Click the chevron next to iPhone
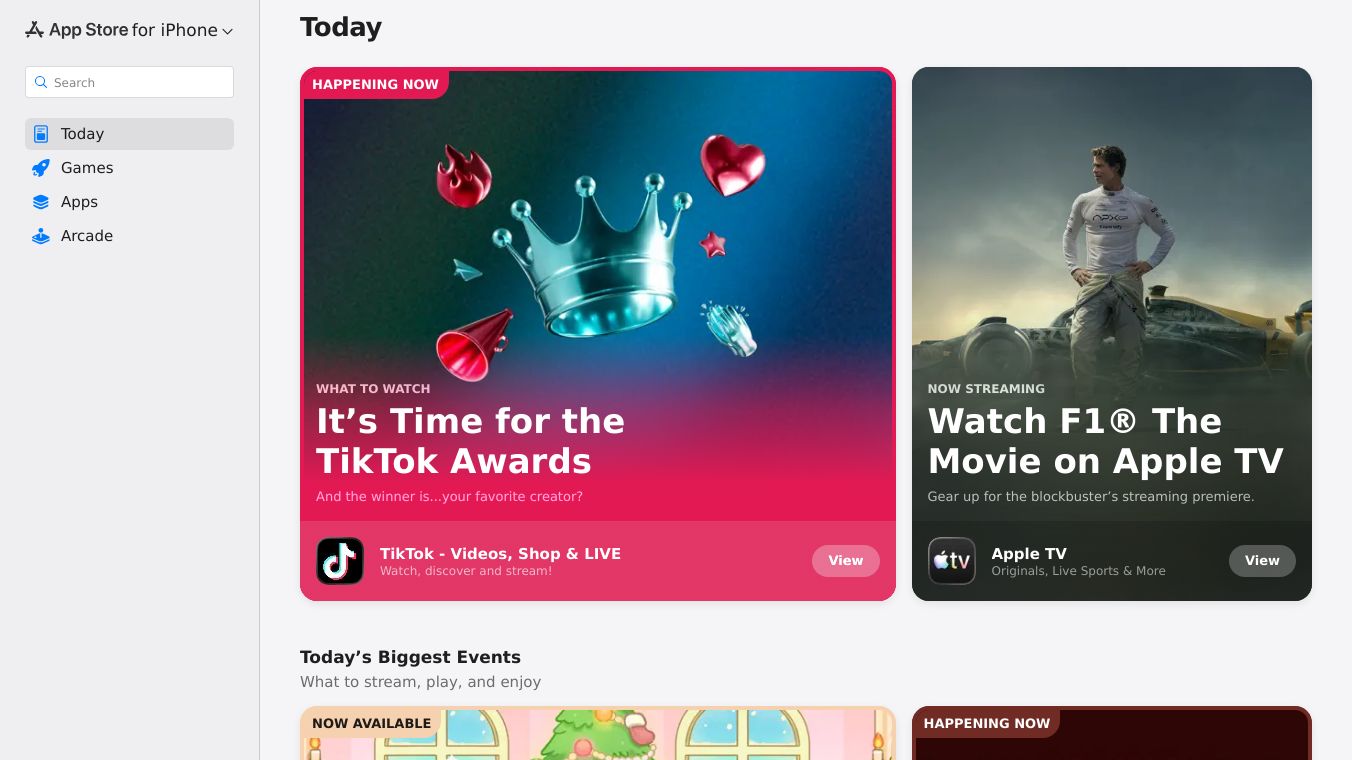This screenshot has height=760, width=1352. [227, 31]
